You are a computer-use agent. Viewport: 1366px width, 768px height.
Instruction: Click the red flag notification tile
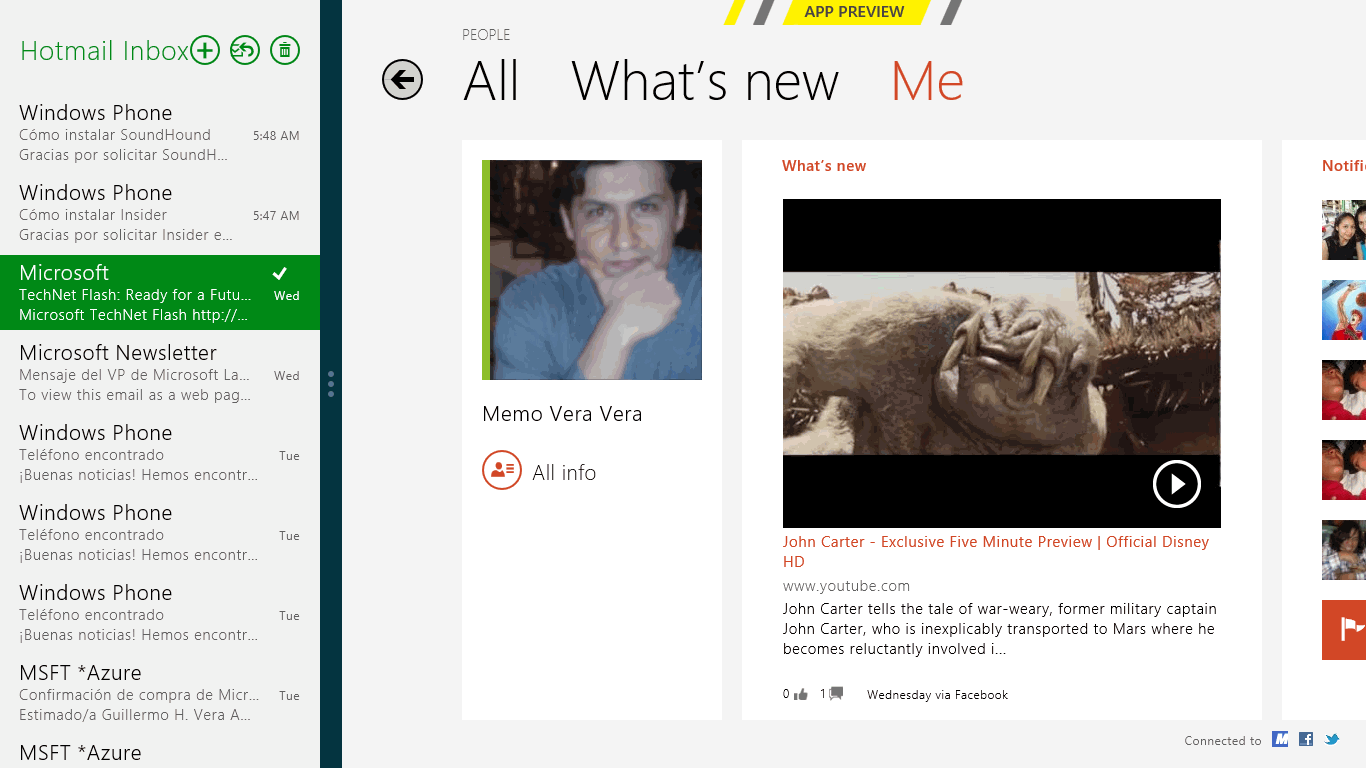1344,629
